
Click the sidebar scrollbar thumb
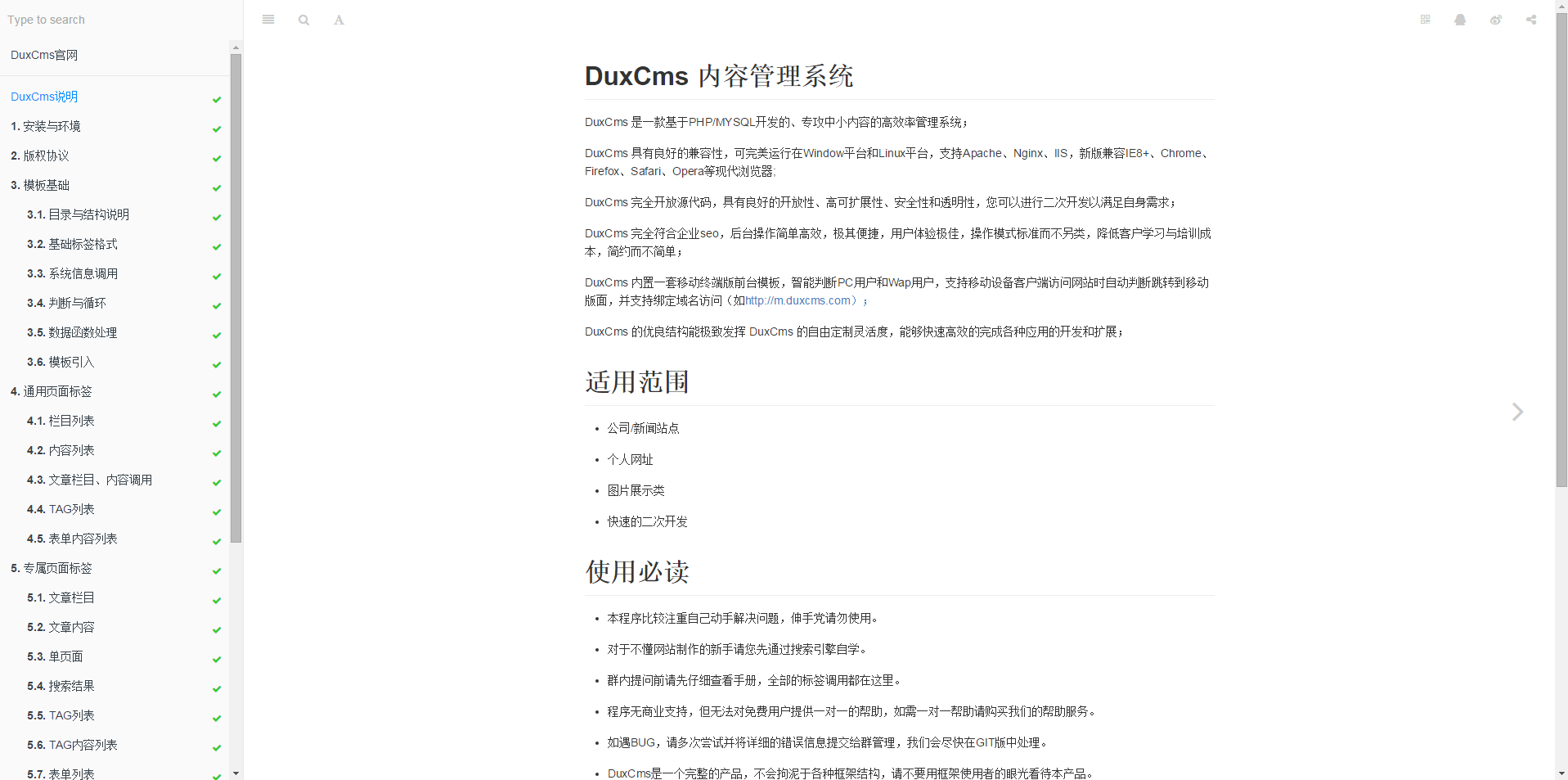(x=236, y=299)
